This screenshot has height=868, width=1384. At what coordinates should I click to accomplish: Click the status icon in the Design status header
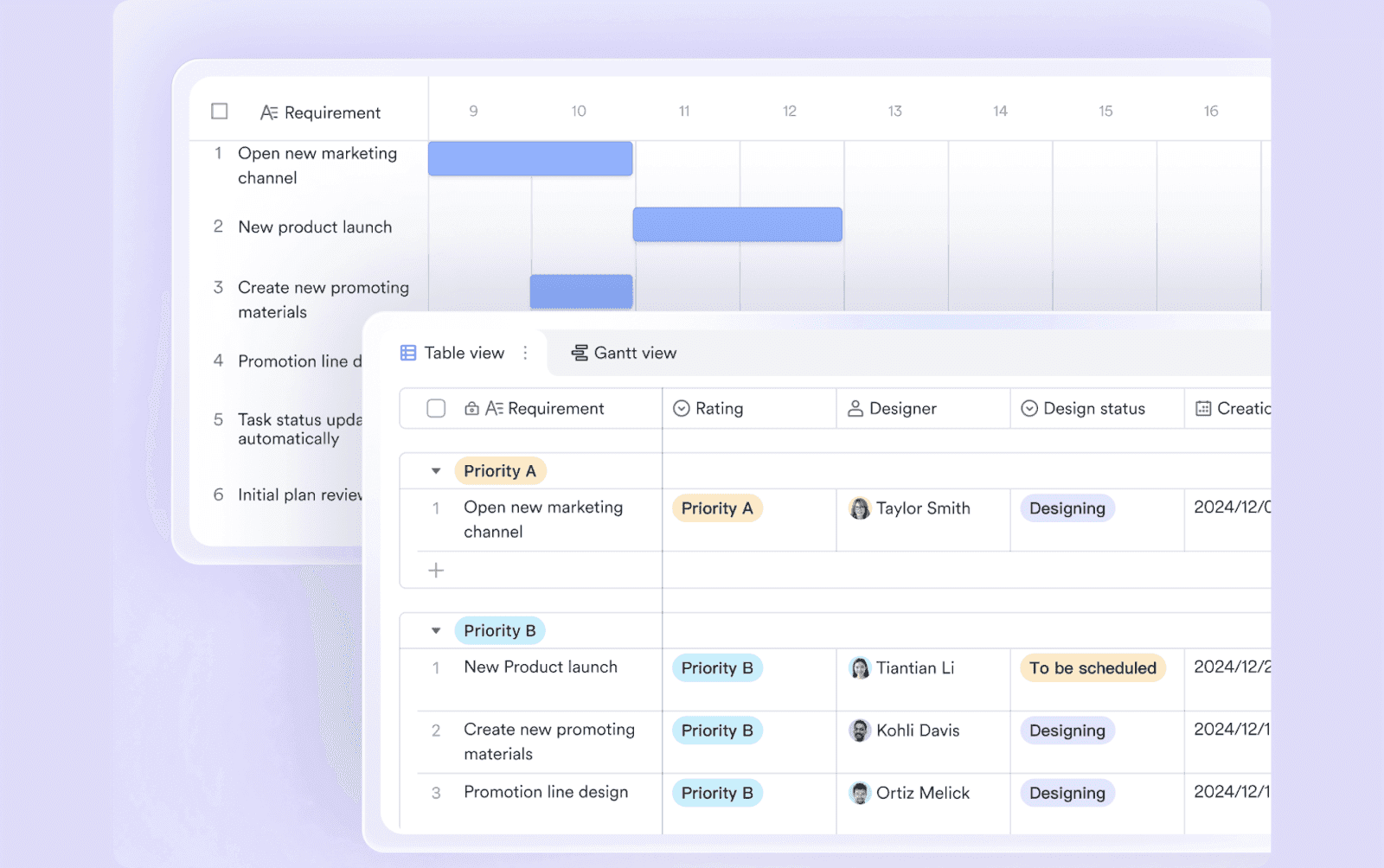tap(1028, 408)
